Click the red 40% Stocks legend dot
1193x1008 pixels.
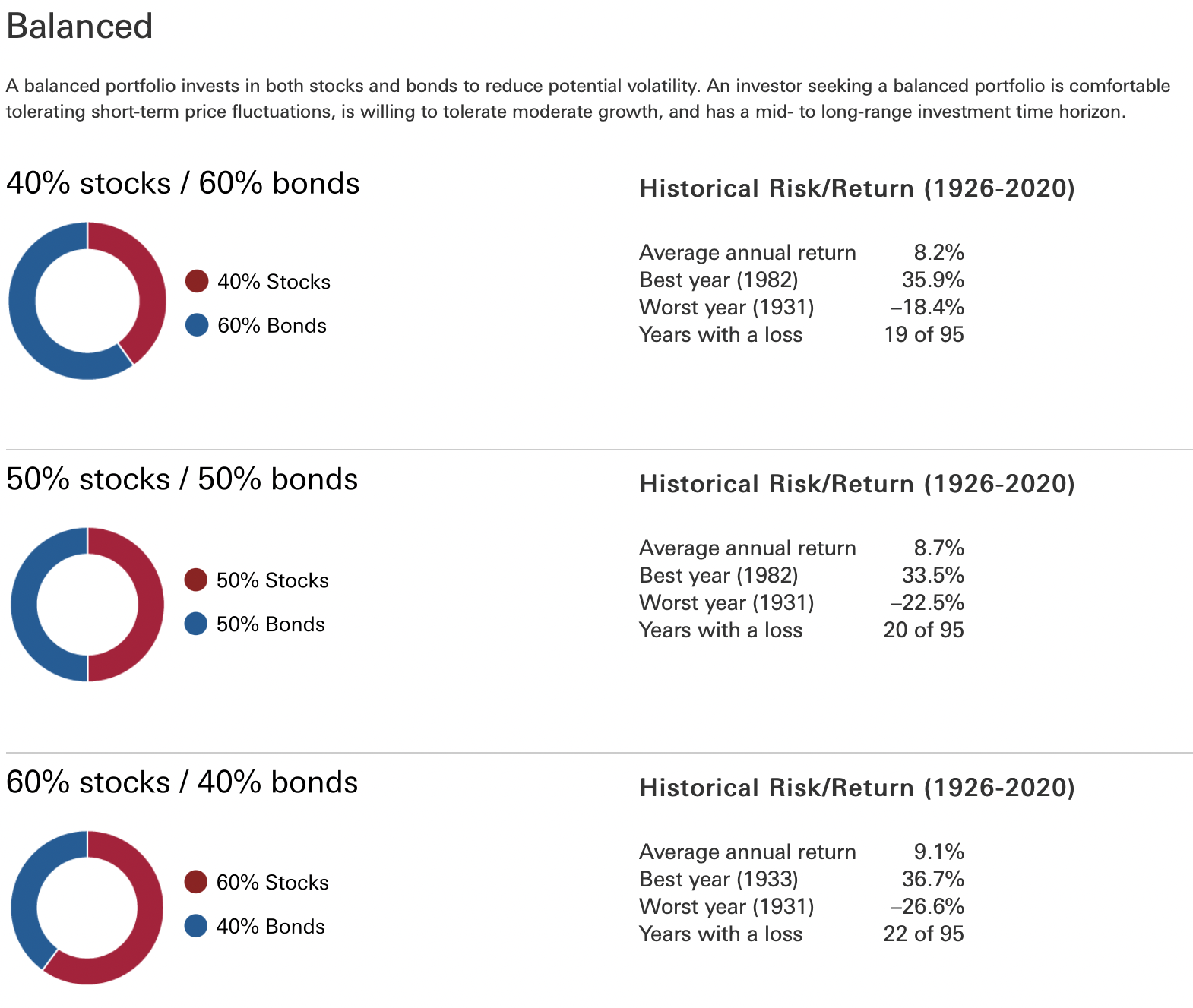[x=197, y=281]
